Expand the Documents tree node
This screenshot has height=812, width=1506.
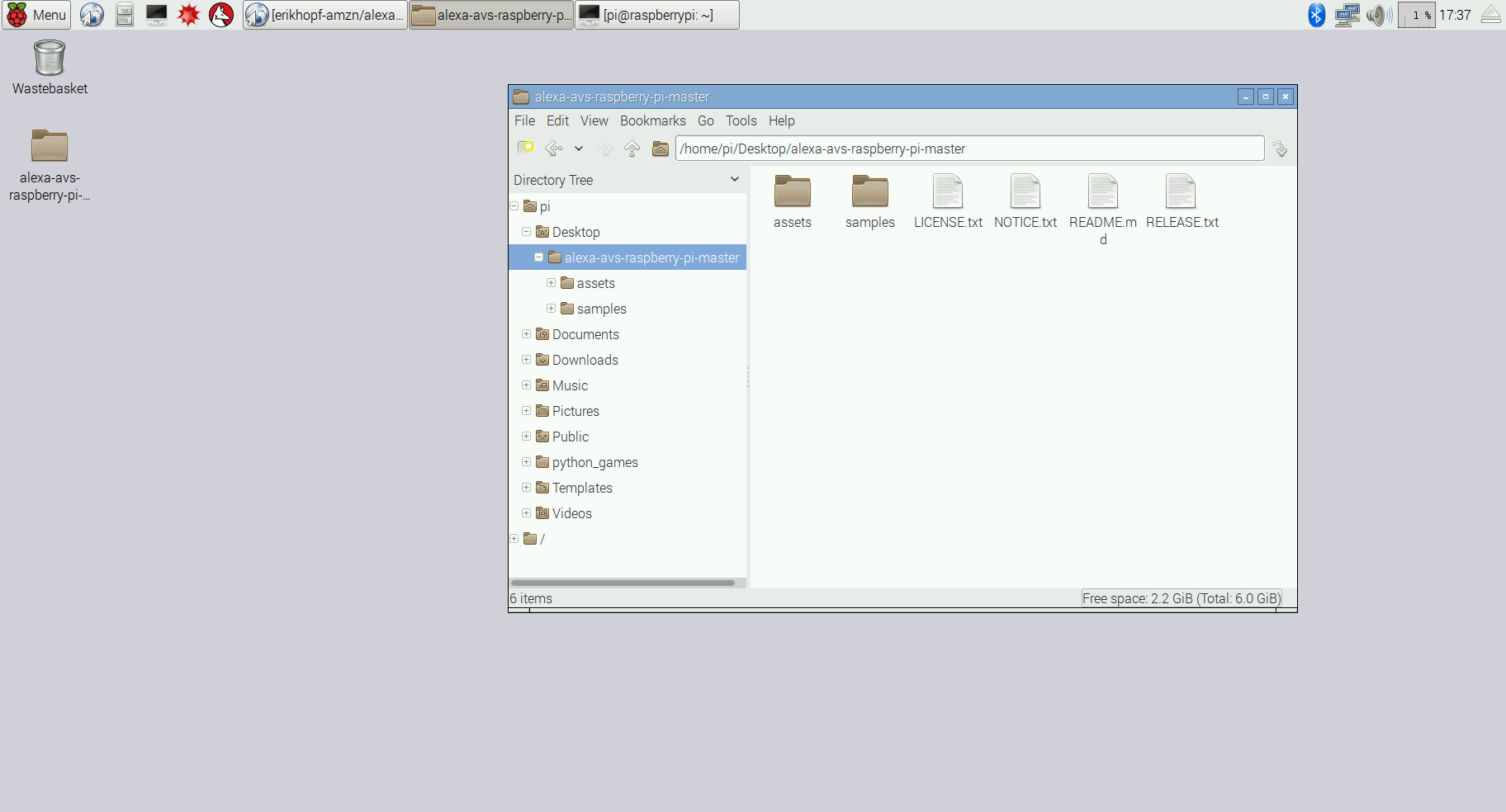[x=526, y=334]
